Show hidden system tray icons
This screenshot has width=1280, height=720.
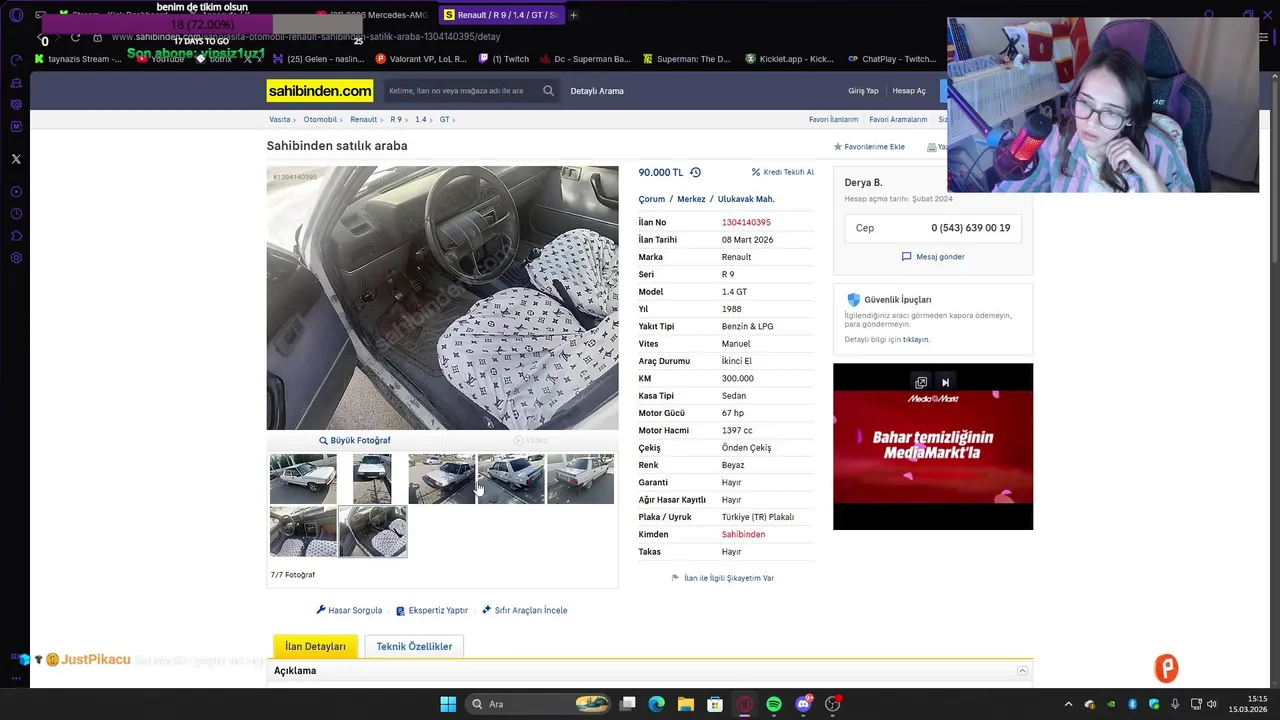pos(1068,704)
